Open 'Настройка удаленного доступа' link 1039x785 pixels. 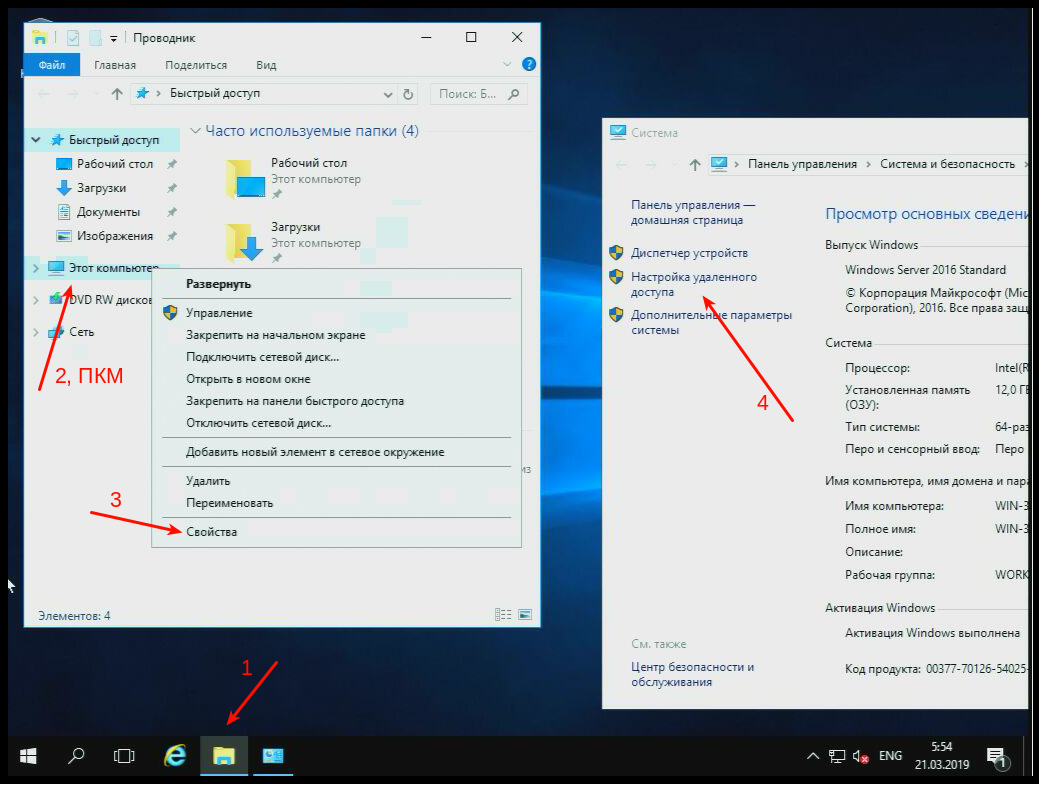[x=693, y=285]
